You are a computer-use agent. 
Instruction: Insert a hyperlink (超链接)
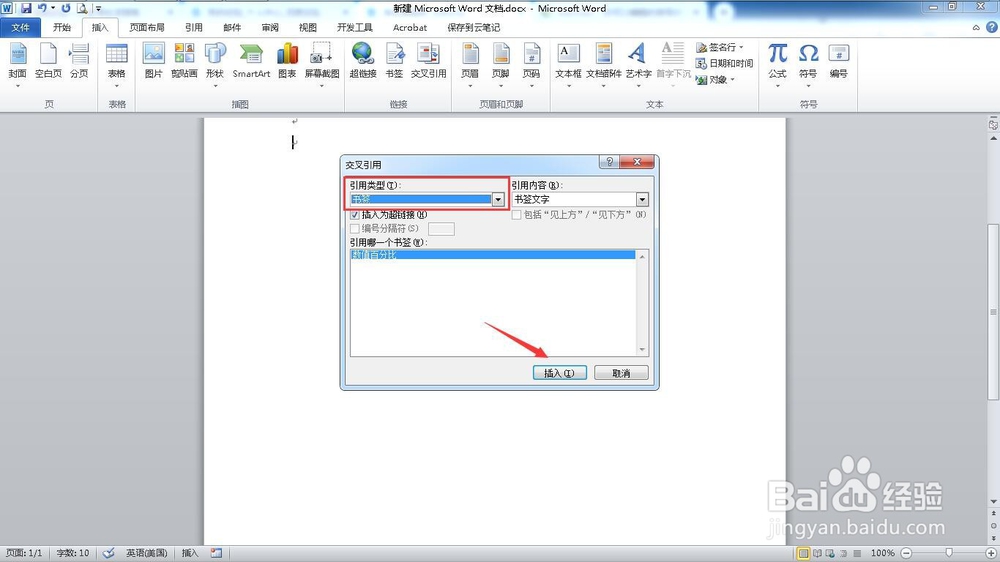tap(363, 62)
